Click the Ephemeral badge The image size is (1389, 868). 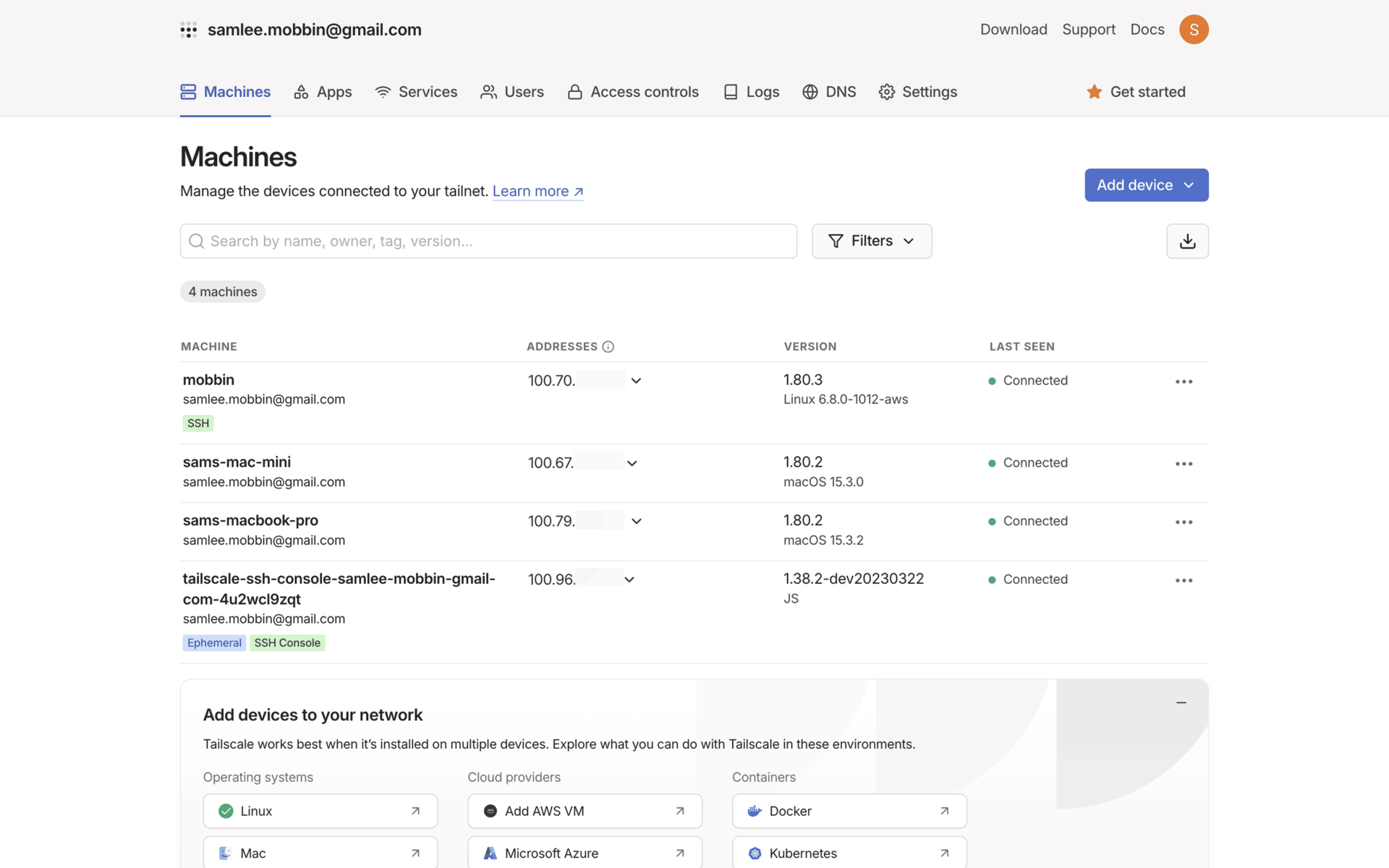214,643
